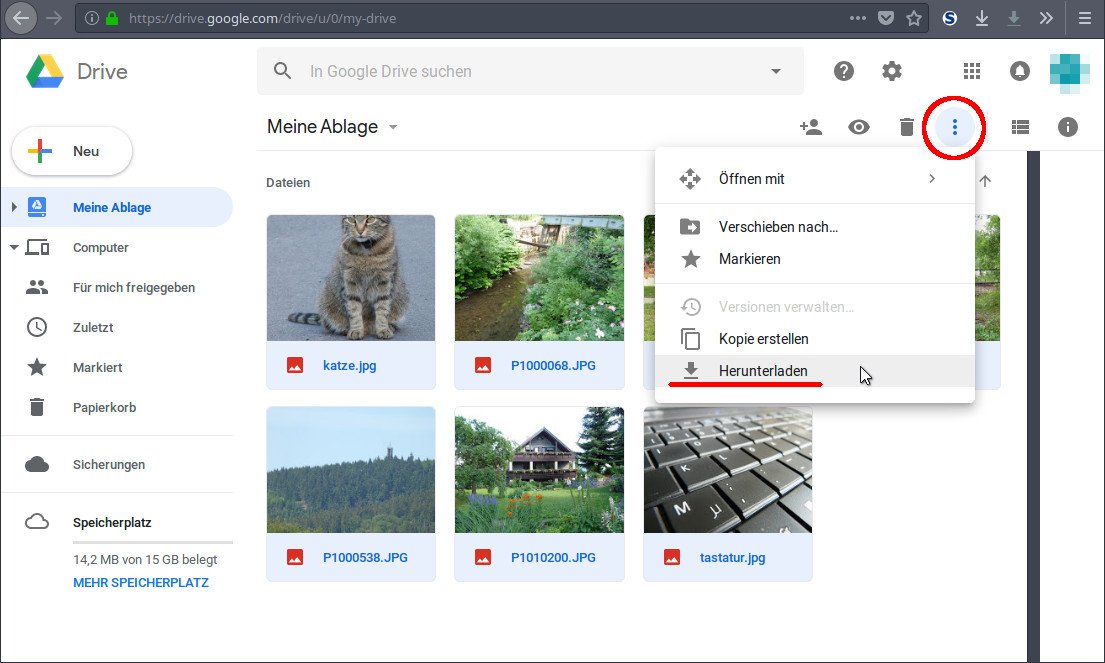The width and height of the screenshot is (1105, 663).
Task: Expand the Computer section in sidebar
Action: pyautogui.click(x=15, y=247)
